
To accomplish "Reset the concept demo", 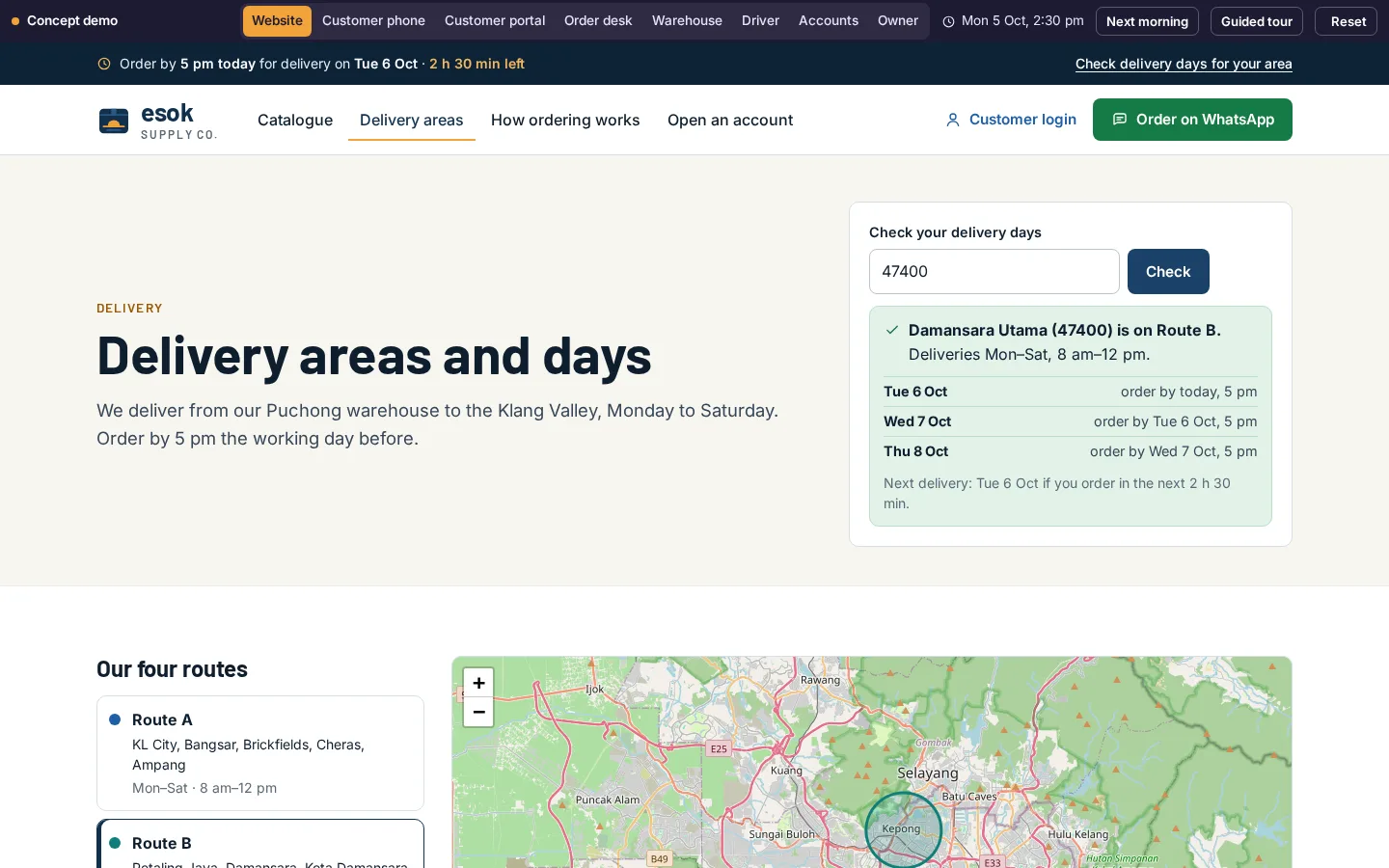I will click(x=1348, y=21).
